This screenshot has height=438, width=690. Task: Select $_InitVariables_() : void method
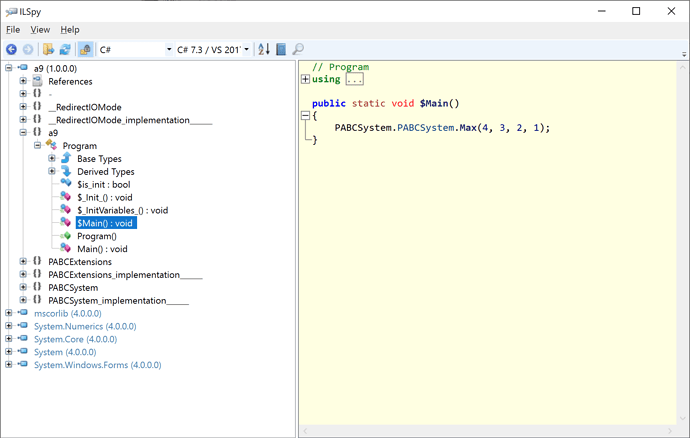click(x=123, y=210)
